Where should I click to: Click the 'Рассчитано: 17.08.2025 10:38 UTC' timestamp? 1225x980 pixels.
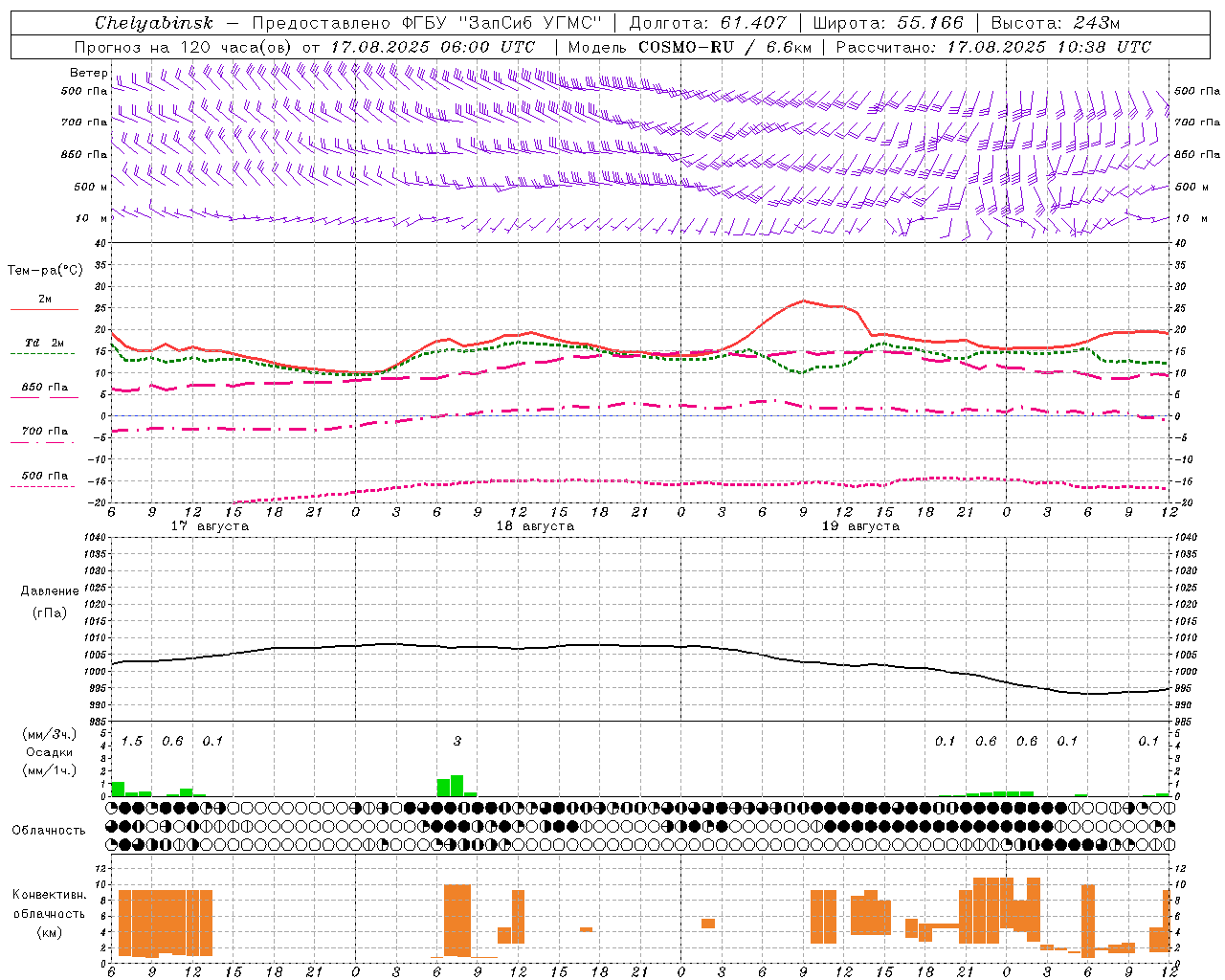(x=993, y=47)
